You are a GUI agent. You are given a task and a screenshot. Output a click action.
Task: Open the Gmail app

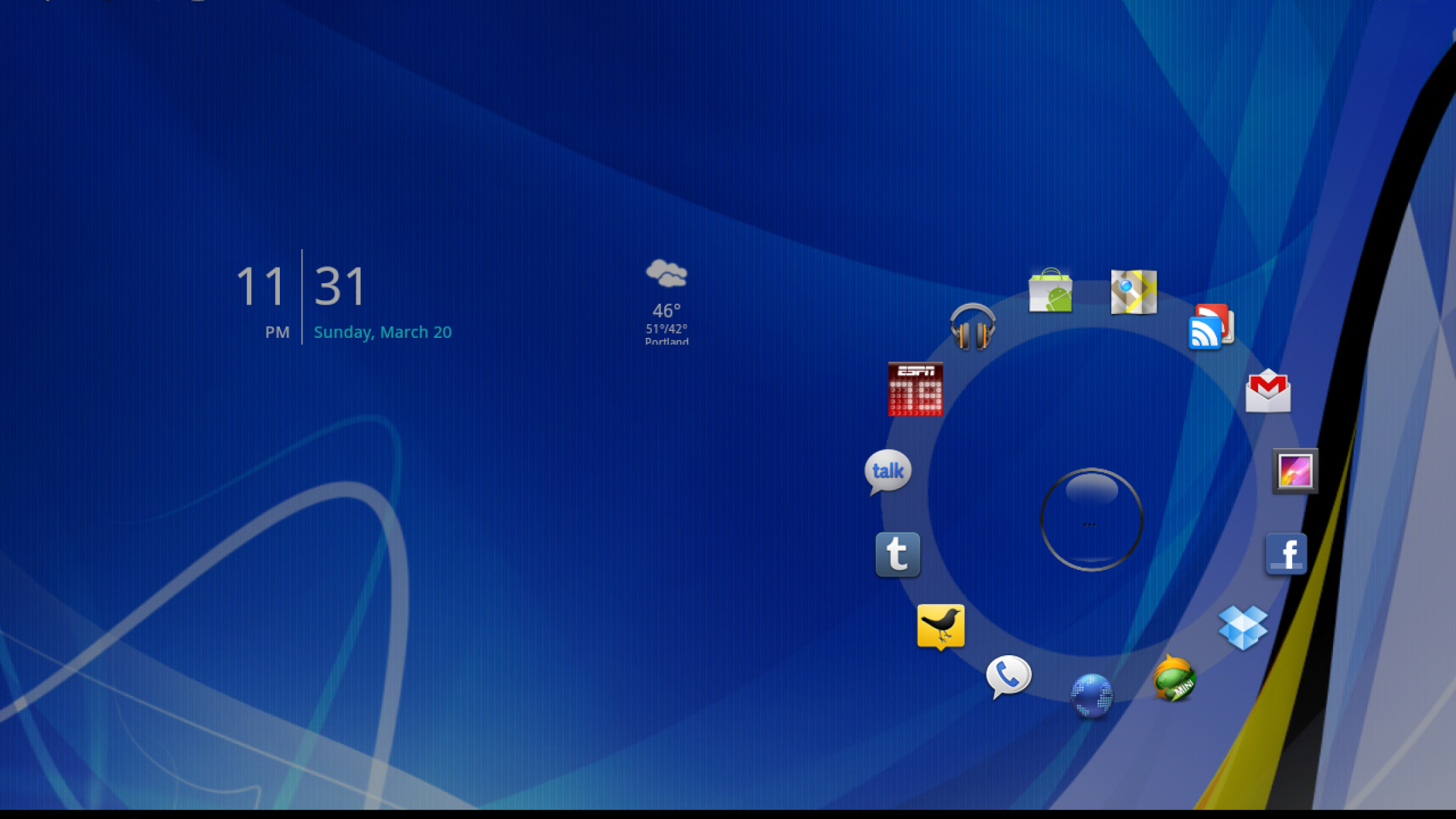tap(1268, 392)
